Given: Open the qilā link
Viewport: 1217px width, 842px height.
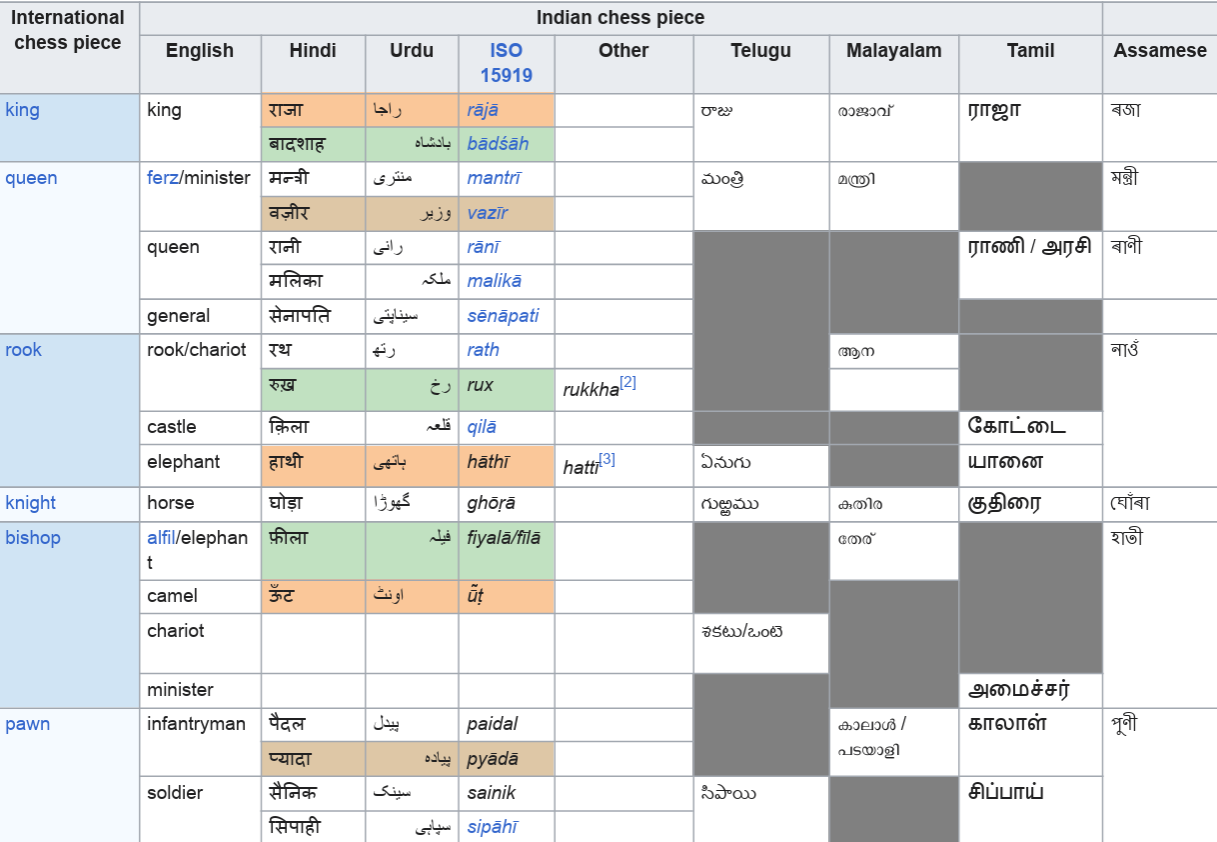Looking at the screenshot, I should pyautogui.click(x=481, y=427).
